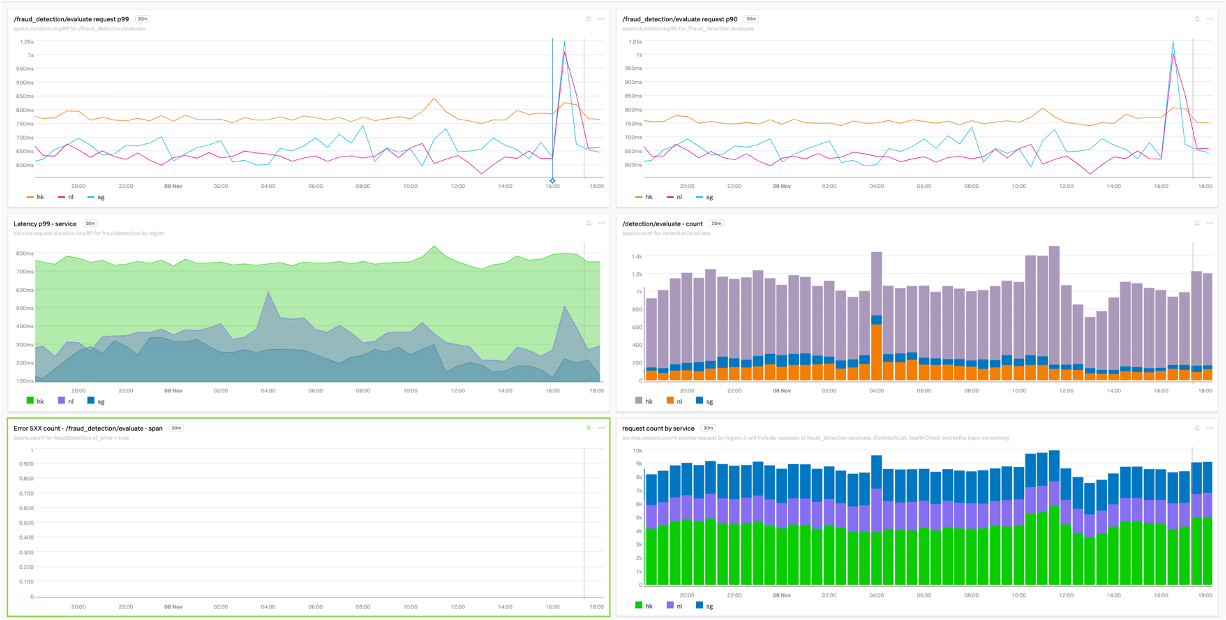1226x620 pixels.
Task: Click green alert bell on Error 5XX chart
Action: (588, 428)
